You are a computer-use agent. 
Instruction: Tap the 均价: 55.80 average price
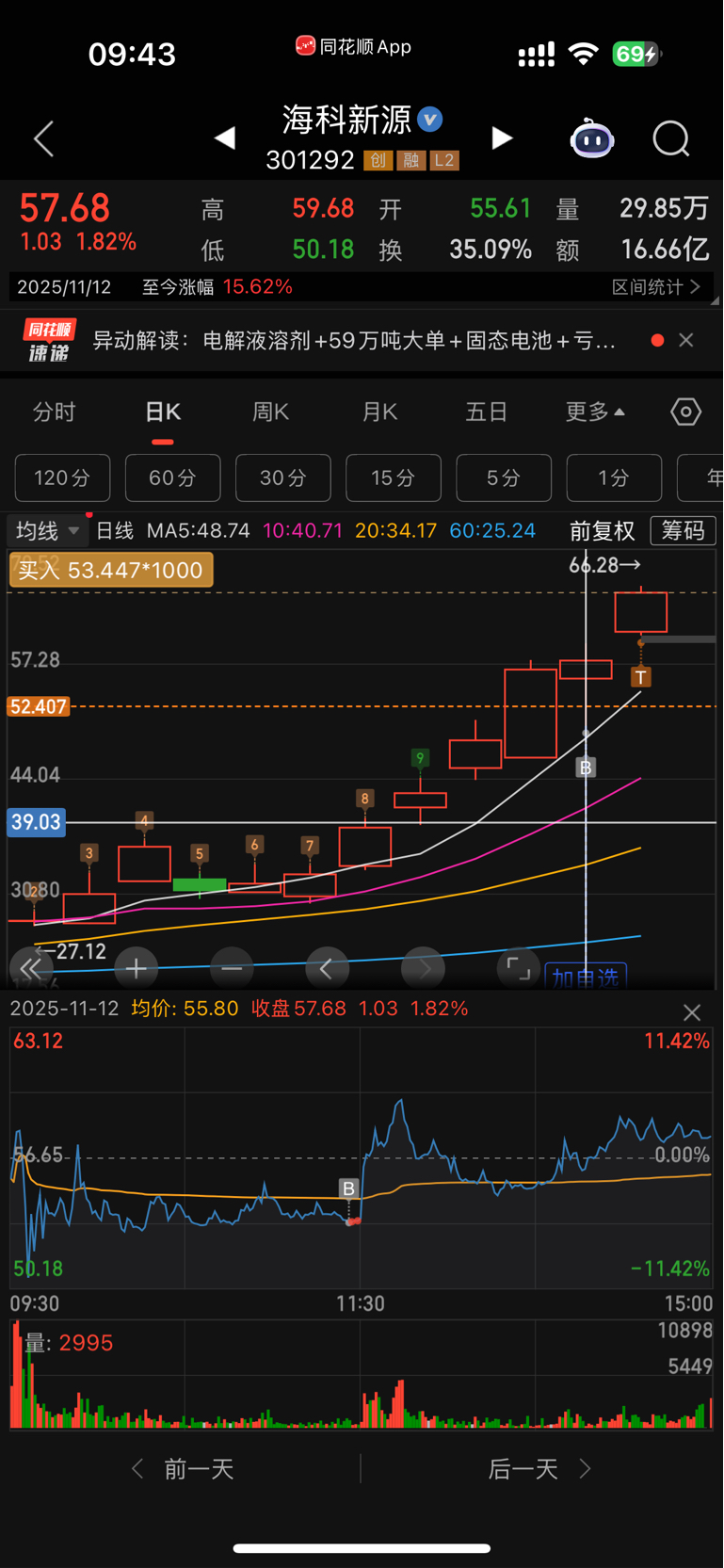185,1009
